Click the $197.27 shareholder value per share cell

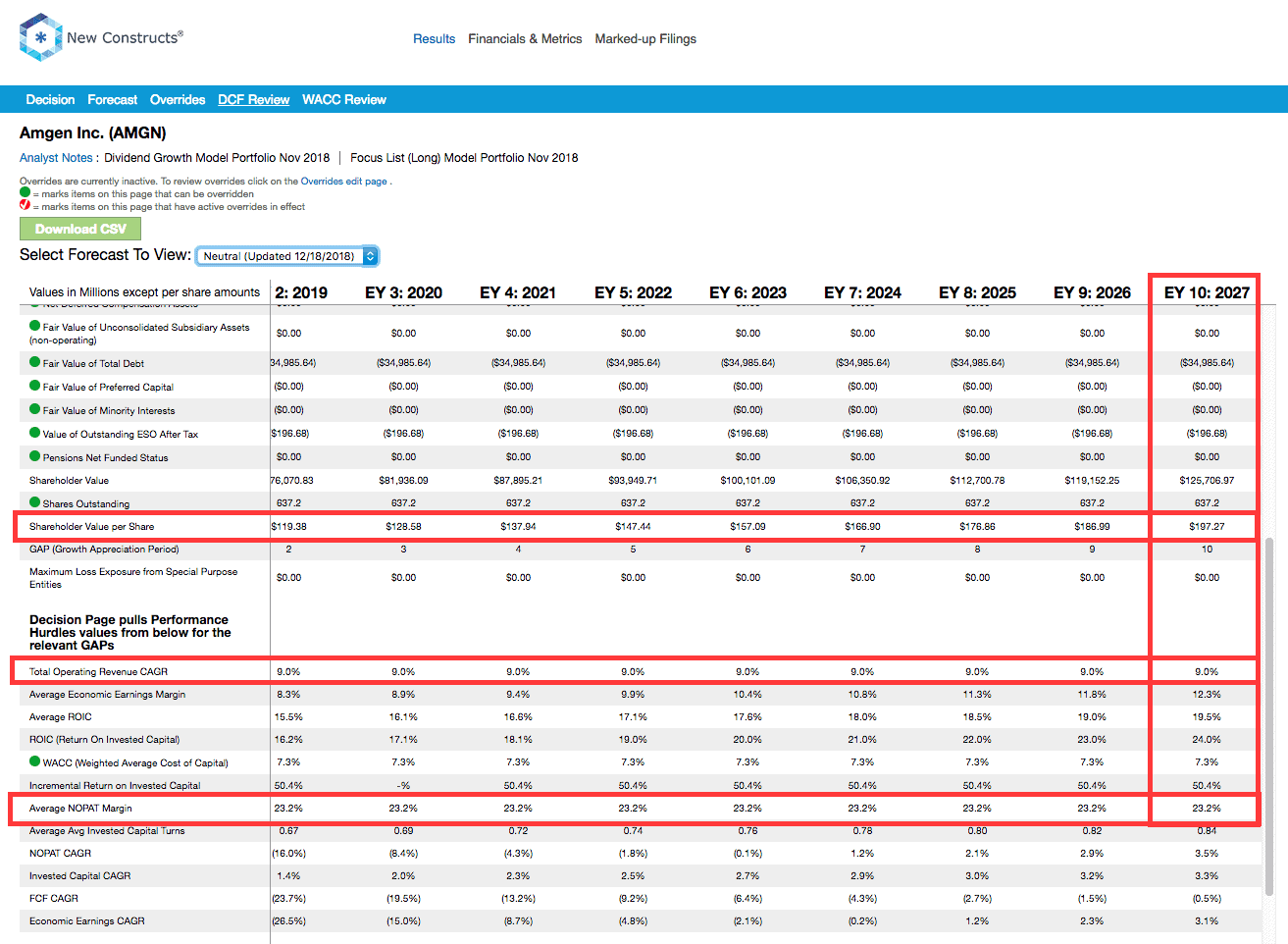(x=1207, y=527)
